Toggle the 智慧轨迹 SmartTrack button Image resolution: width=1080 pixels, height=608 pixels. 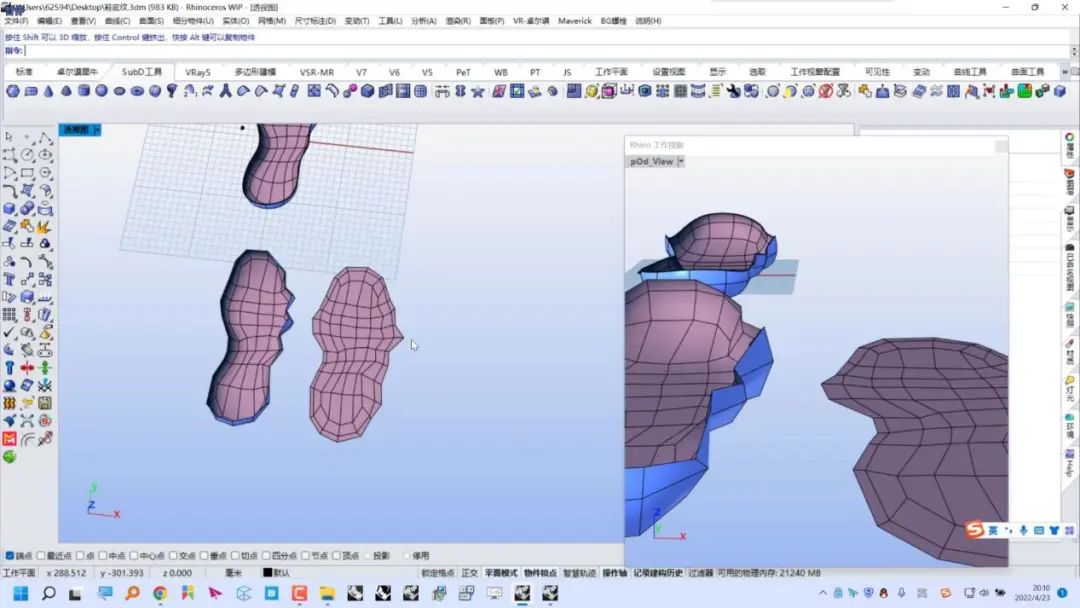coord(579,573)
